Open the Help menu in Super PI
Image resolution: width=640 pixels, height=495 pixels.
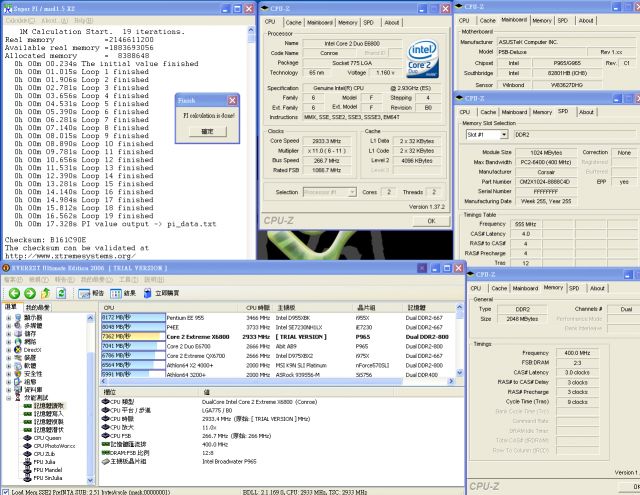[x=84, y=20]
